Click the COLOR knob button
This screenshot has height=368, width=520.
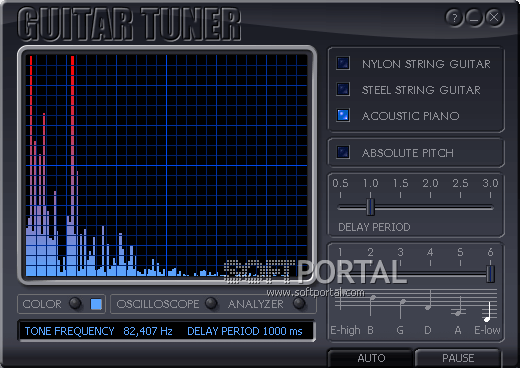click(75, 303)
